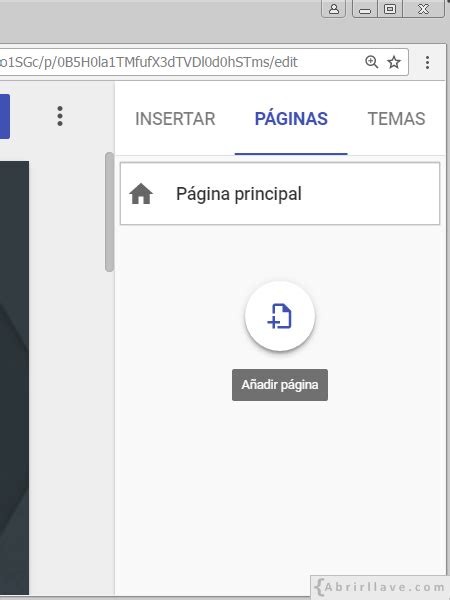This screenshot has height=600, width=450.
Task: Click the add page floating icon button
Action: pos(280,316)
